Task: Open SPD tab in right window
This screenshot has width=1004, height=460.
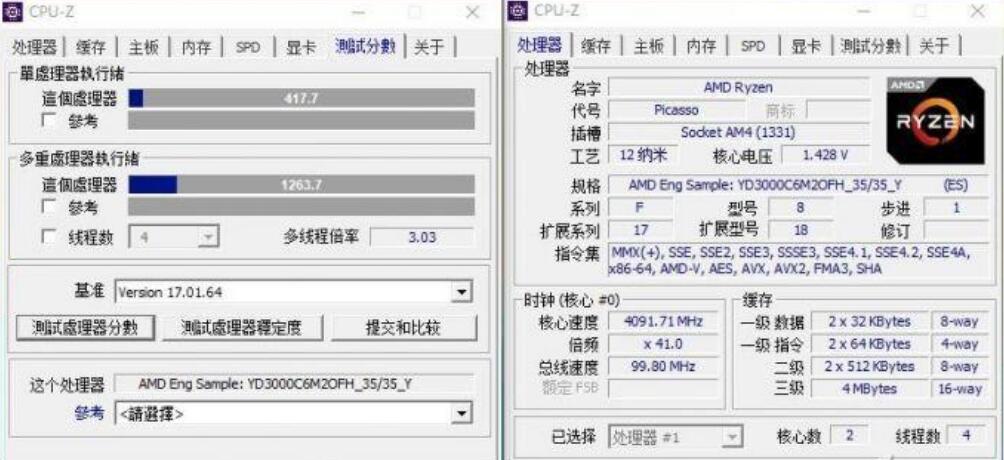Action: [x=753, y=46]
